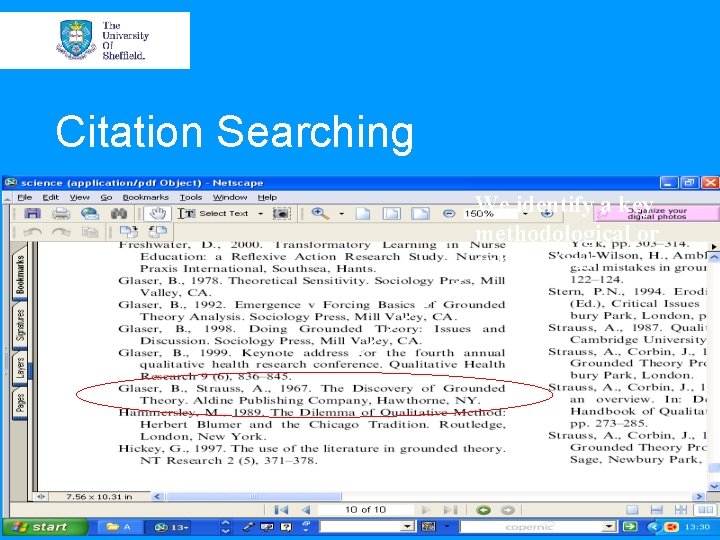This screenshot has height=540, width=720.
Task: Go to the previous page arrow
Action: [x=306, y=510]
